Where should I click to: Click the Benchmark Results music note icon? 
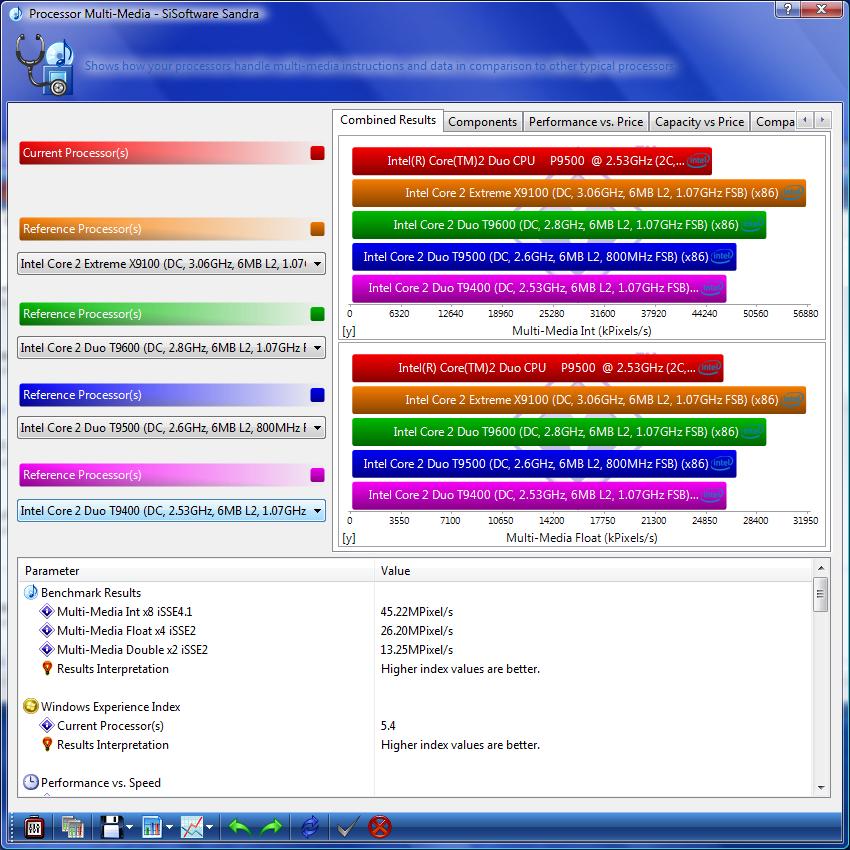click(x=31, y=592)
